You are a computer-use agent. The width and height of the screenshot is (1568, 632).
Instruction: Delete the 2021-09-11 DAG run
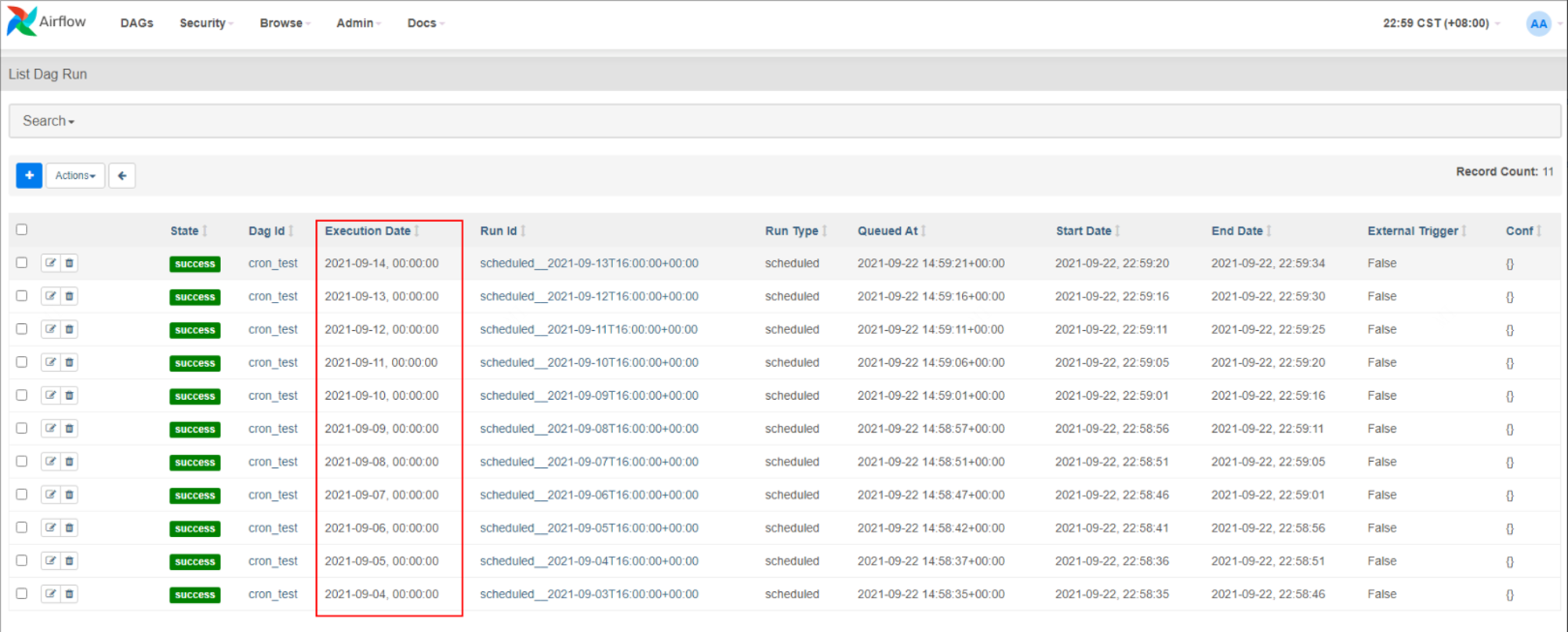69,362
